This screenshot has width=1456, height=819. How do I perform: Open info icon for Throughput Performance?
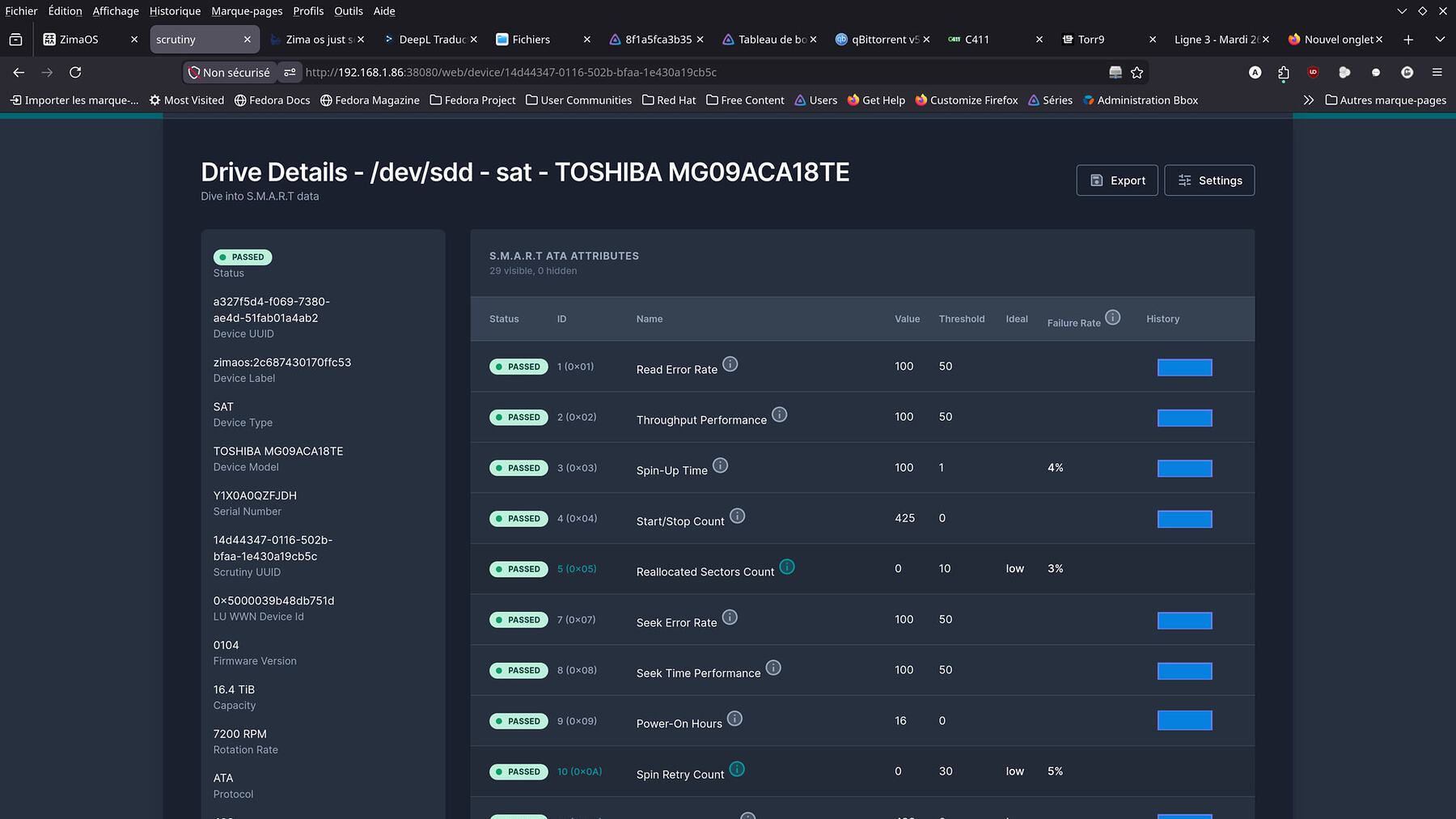point(779,414)
